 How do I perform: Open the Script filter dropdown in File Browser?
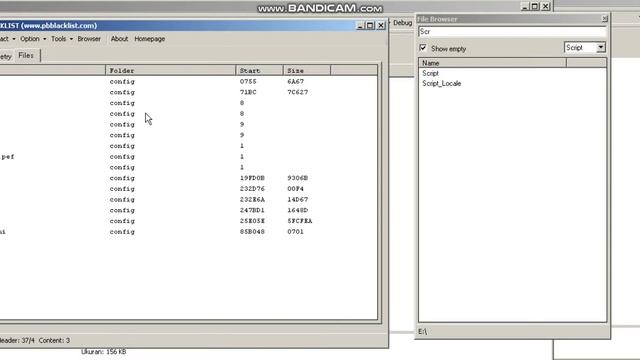coord(600,48)
